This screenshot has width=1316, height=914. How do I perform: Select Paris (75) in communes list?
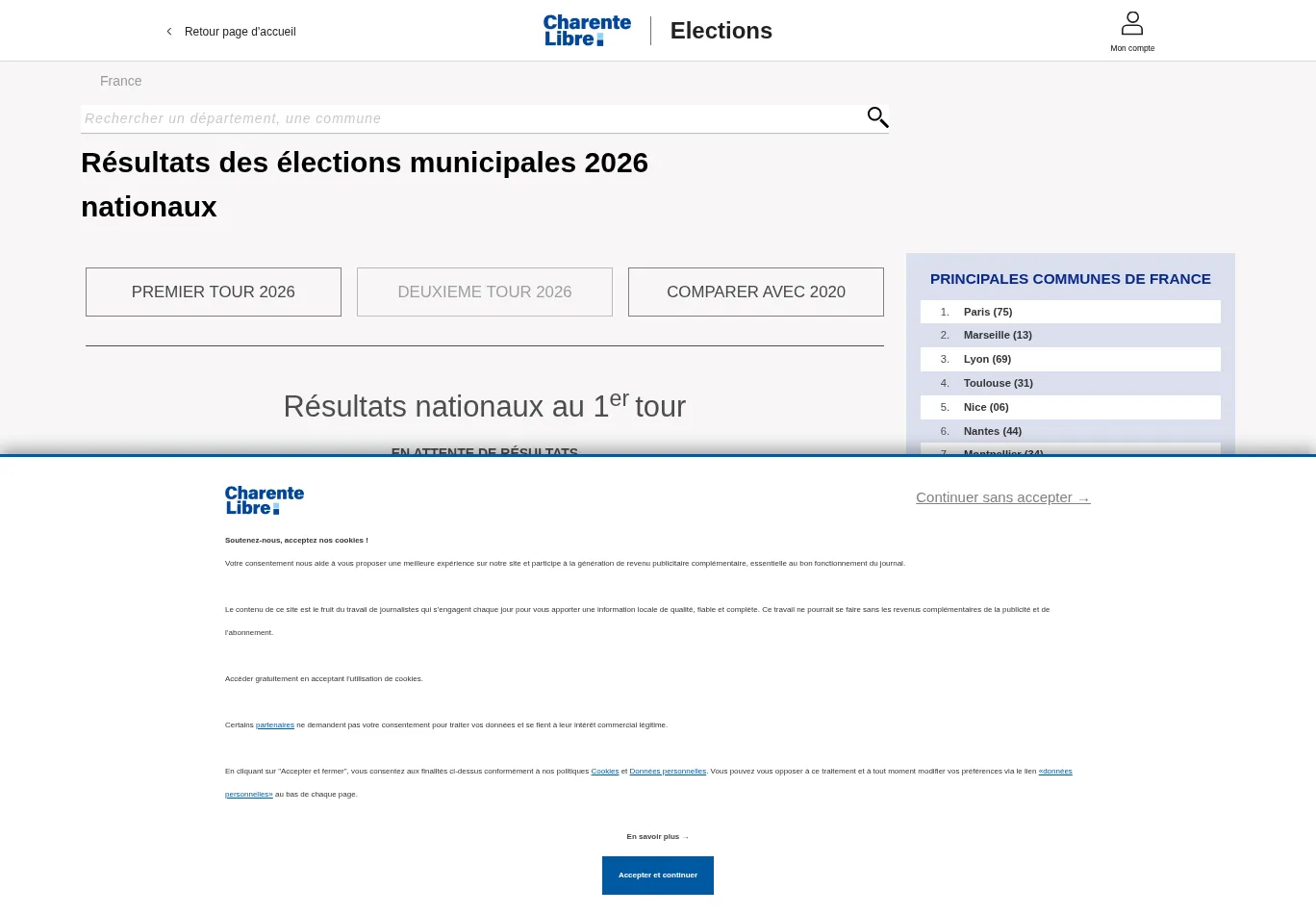[988, 312]
